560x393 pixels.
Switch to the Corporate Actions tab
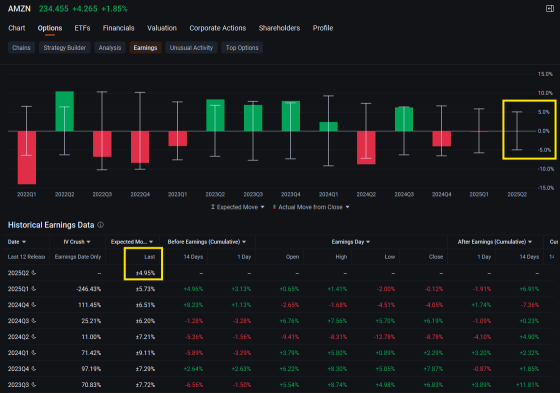click(218, 28)
